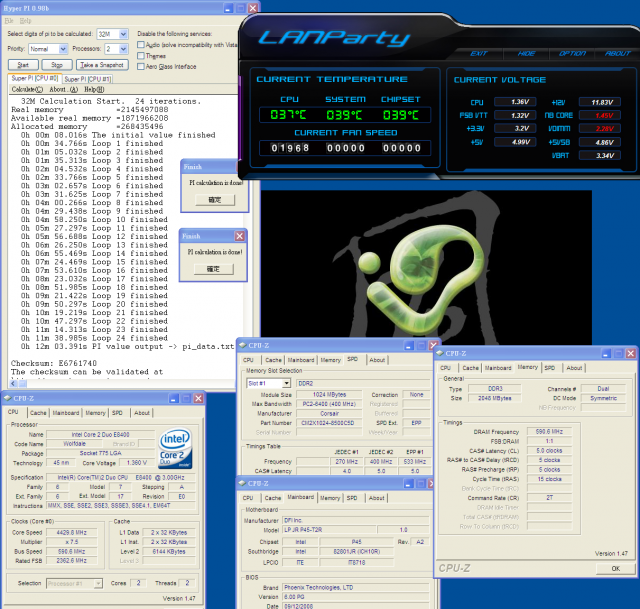Image resolution: width=640 pixels, height=609 pixels.
Task: Confirm the lower Finish dialog with its button
Action: coord(213,269)
